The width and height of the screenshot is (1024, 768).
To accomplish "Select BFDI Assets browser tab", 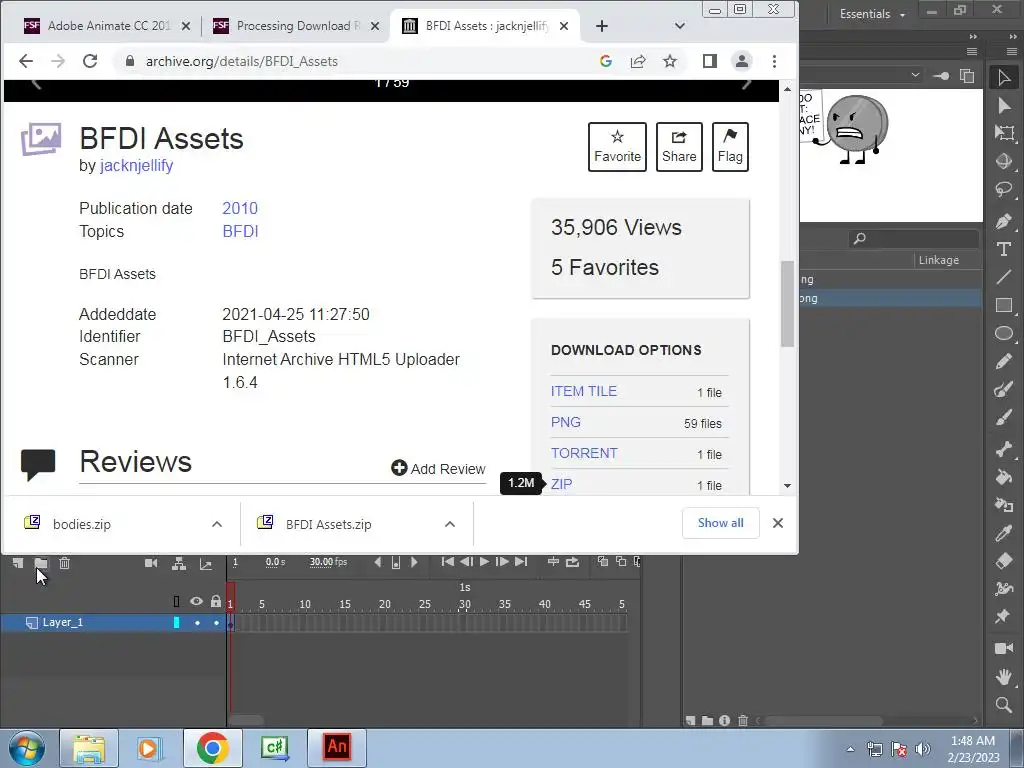I will point(486,26).
